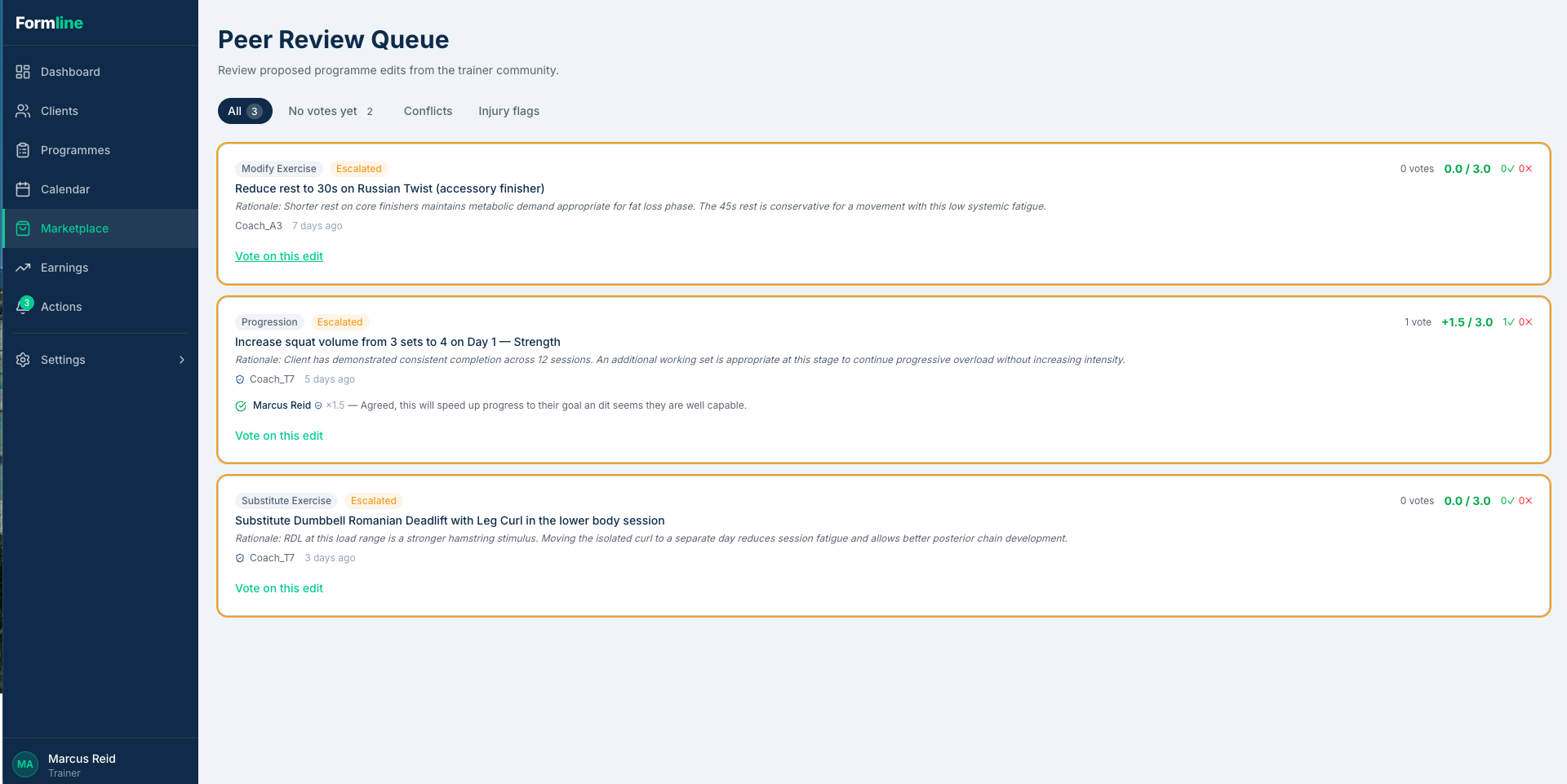Vote on the Romanian Deadlift substitute edit

[x=279, y=588]
